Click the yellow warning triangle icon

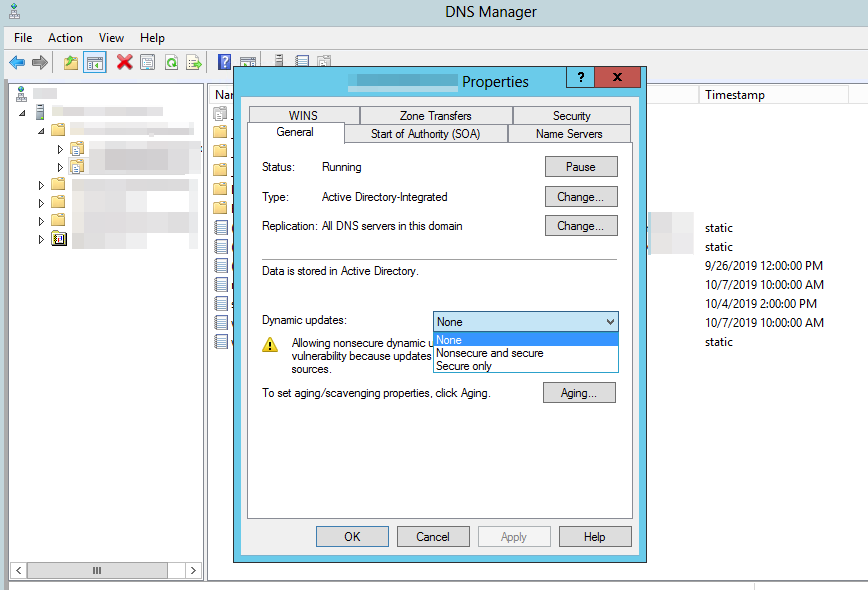click(270, 345)
